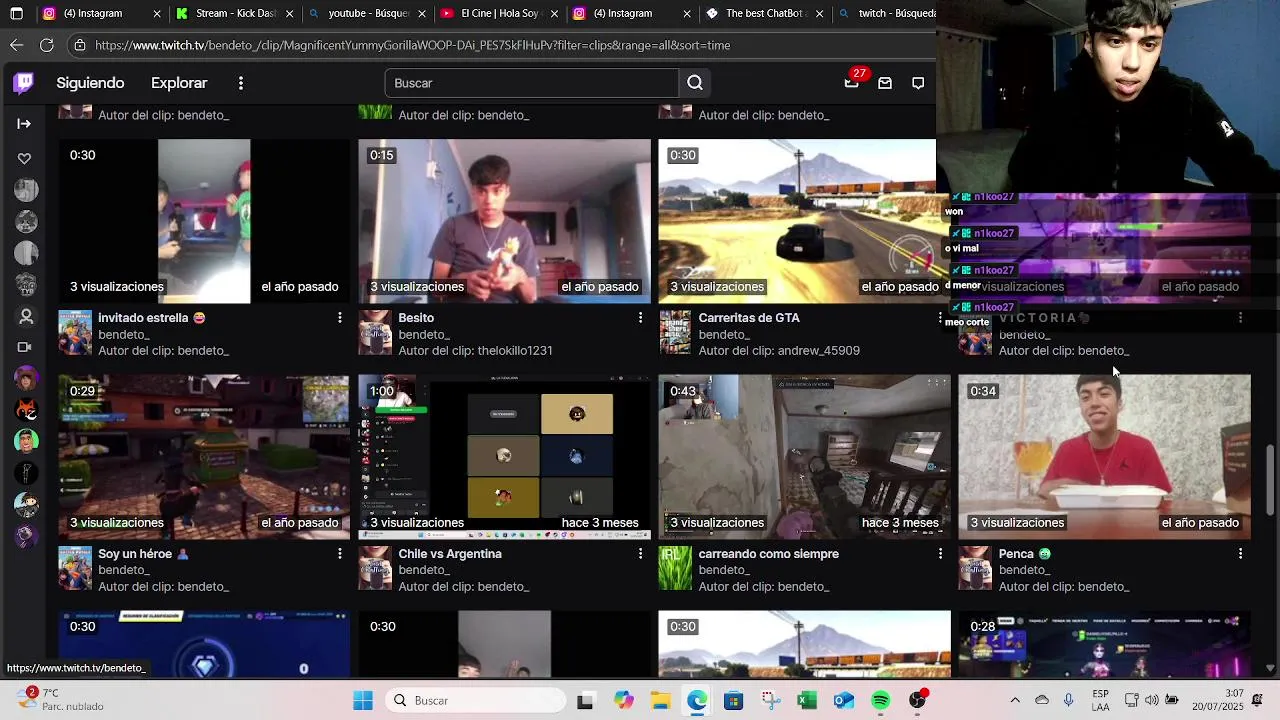
Task: Play the Besito clip thumbnail
Action: (504, 221)
